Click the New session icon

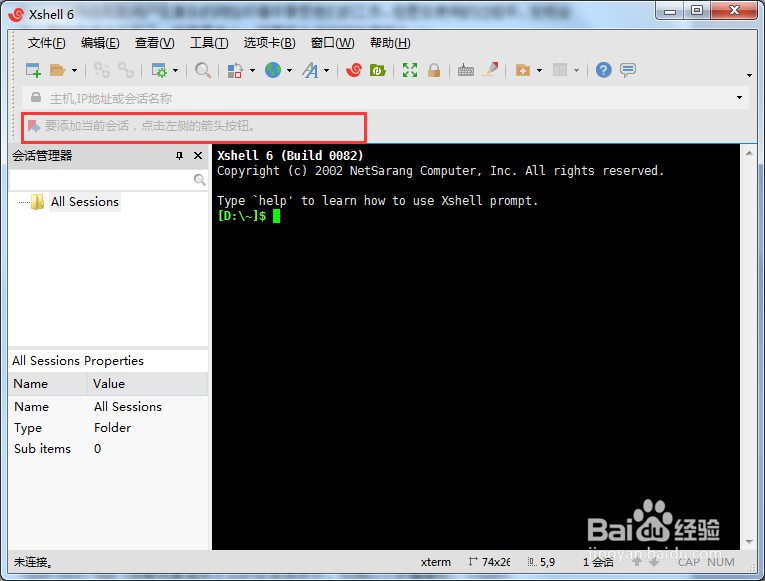click(33, 70)
